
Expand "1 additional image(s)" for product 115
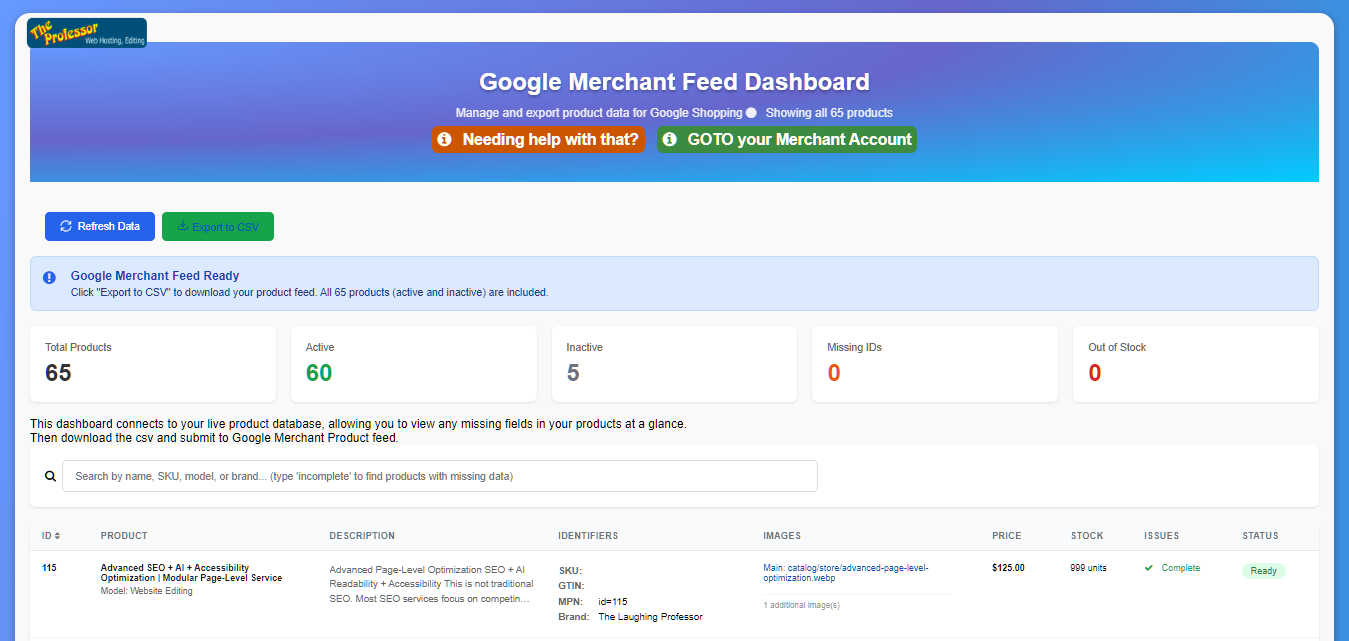click(801, 605)
